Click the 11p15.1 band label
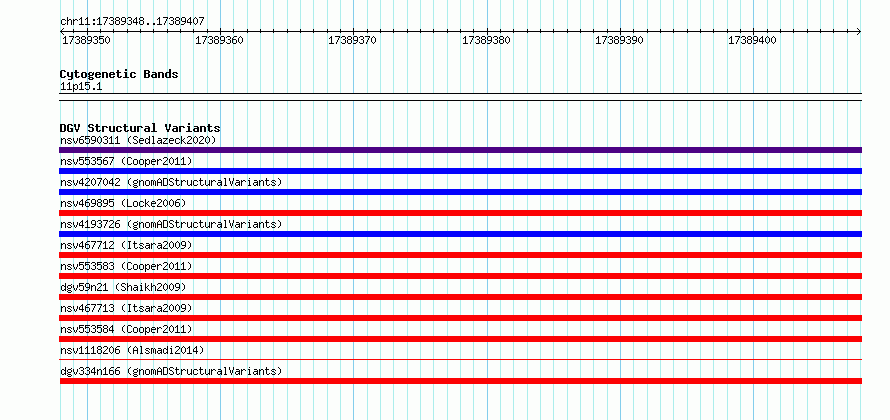 click(81, 87)
